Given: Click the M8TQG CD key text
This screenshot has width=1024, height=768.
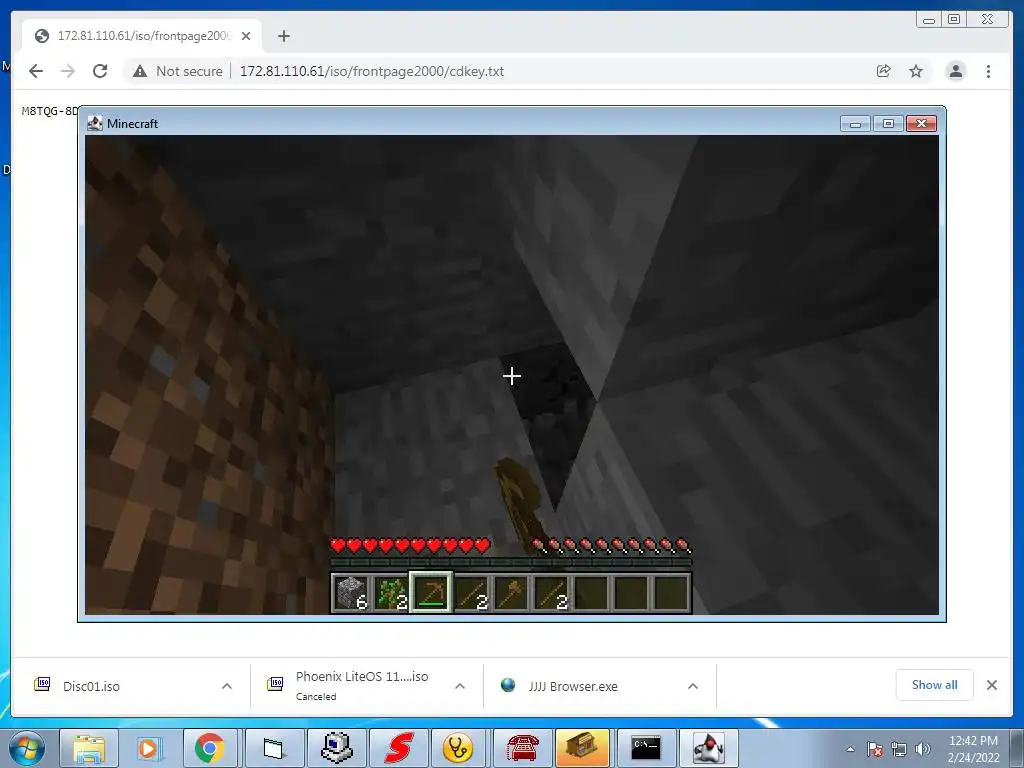Looking at the screenshot, I should tap(50, 111).
